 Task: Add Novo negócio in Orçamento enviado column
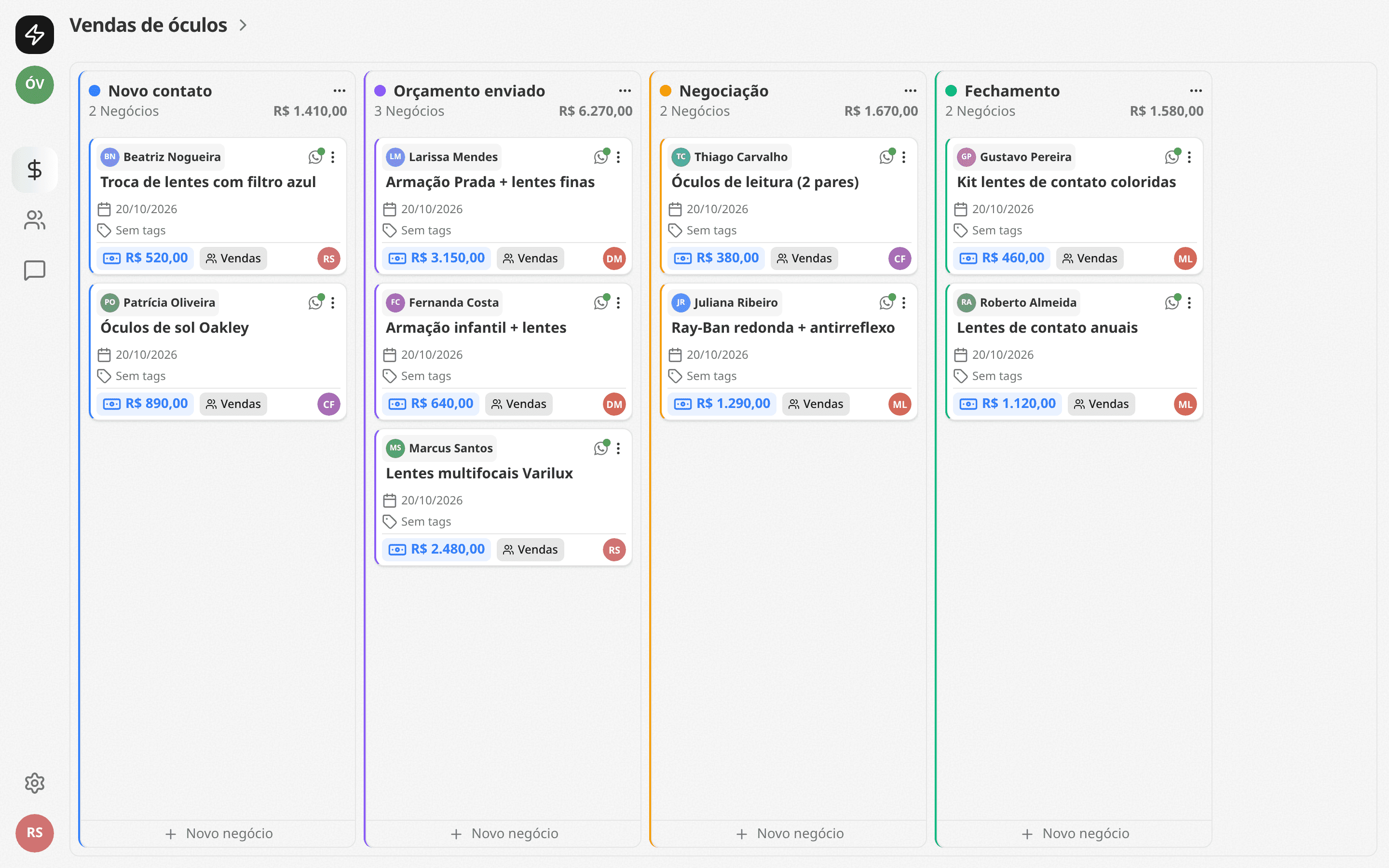[x=504, y=834]
